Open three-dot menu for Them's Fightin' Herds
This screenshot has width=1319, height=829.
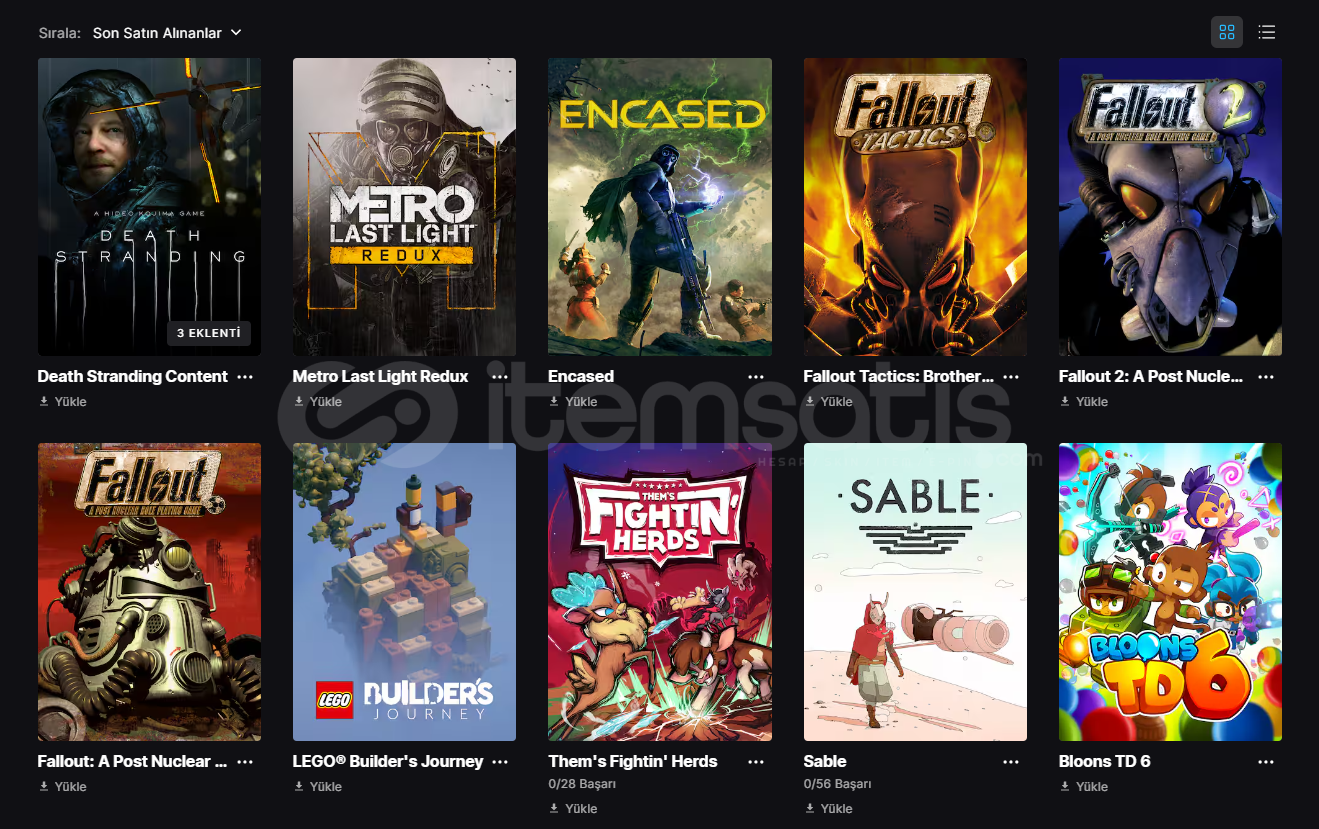756,762
